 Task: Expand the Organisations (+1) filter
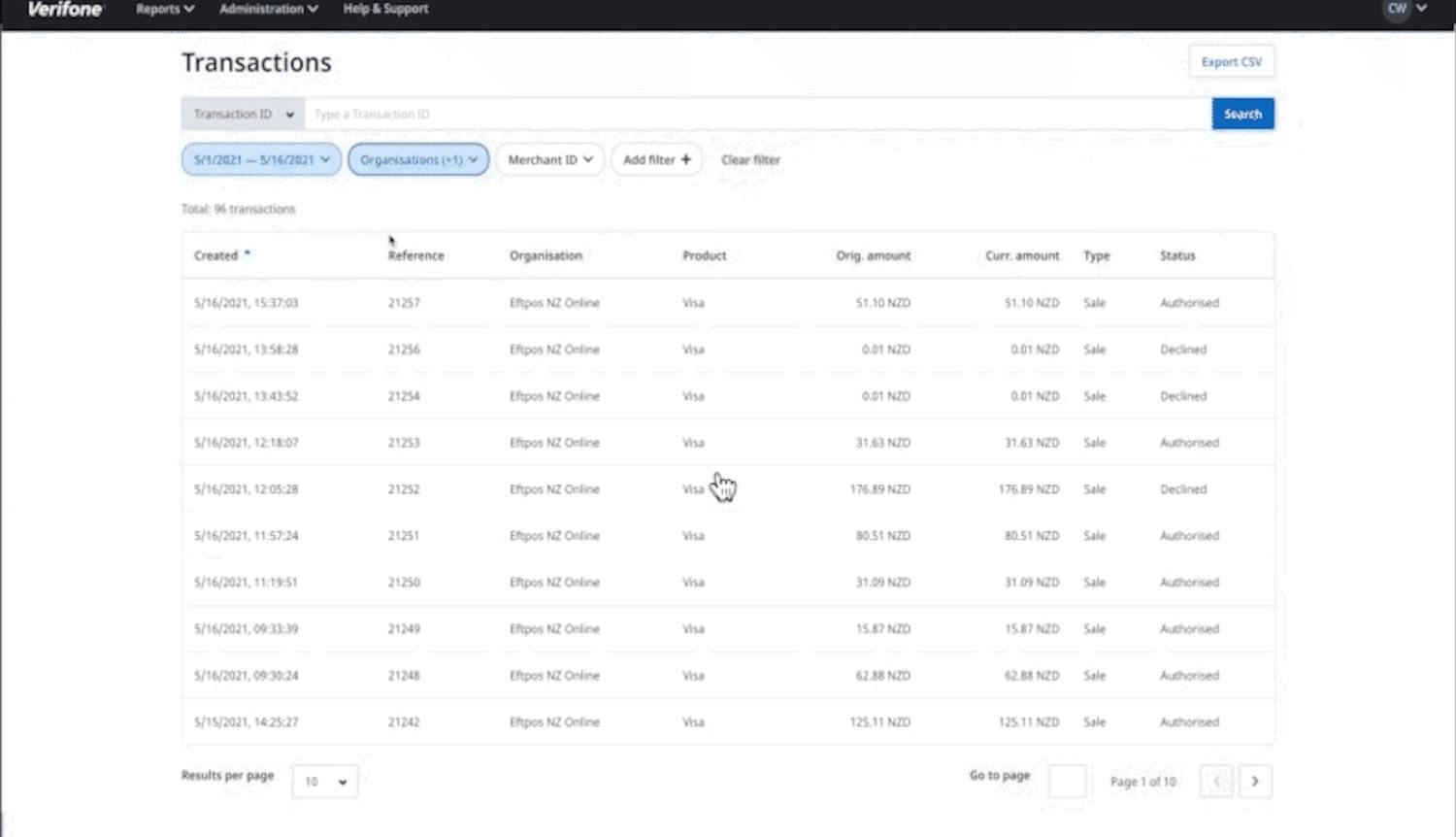coord(418,159)
